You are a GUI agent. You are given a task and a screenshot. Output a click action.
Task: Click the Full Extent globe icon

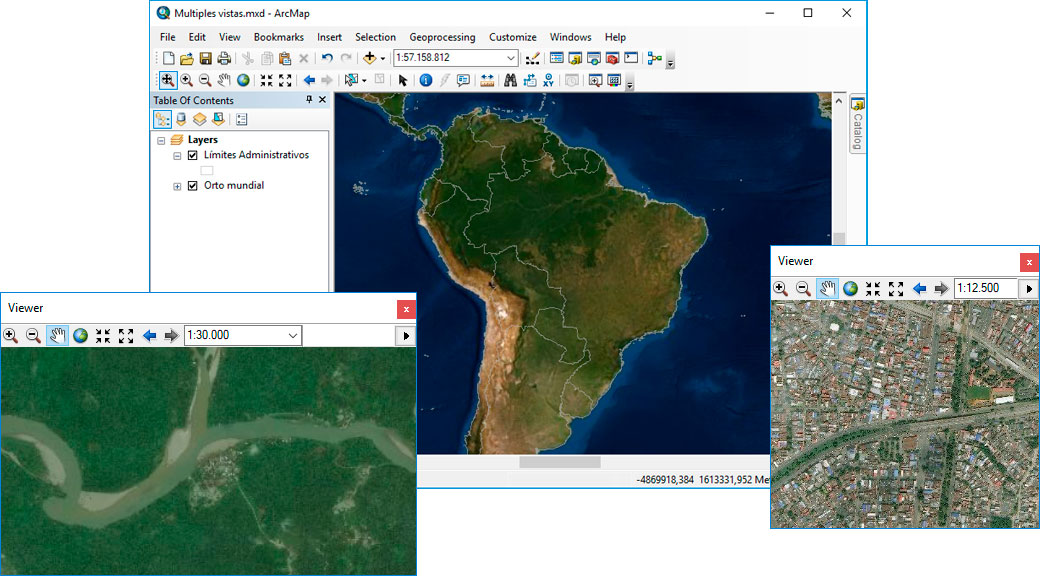pos(244,81)
